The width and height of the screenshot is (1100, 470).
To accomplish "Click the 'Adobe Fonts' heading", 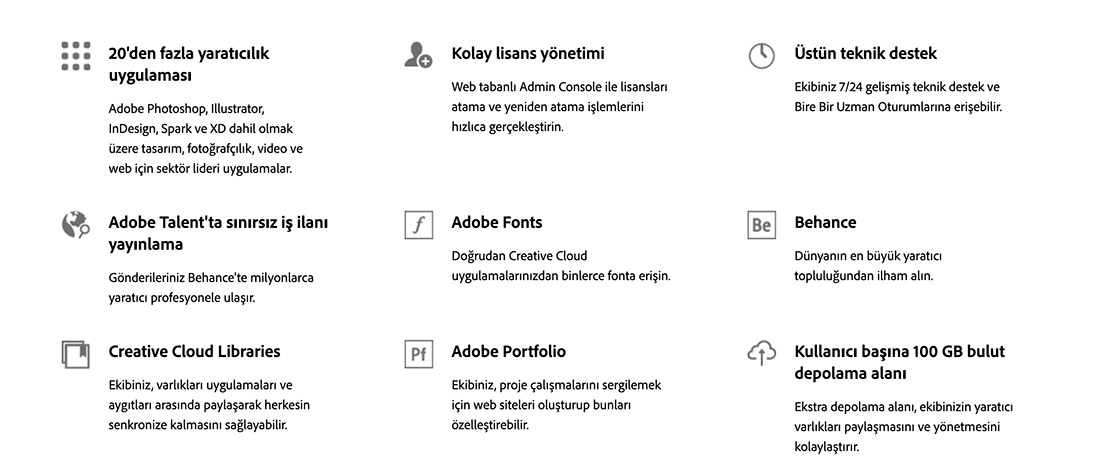I will point(497,222).
